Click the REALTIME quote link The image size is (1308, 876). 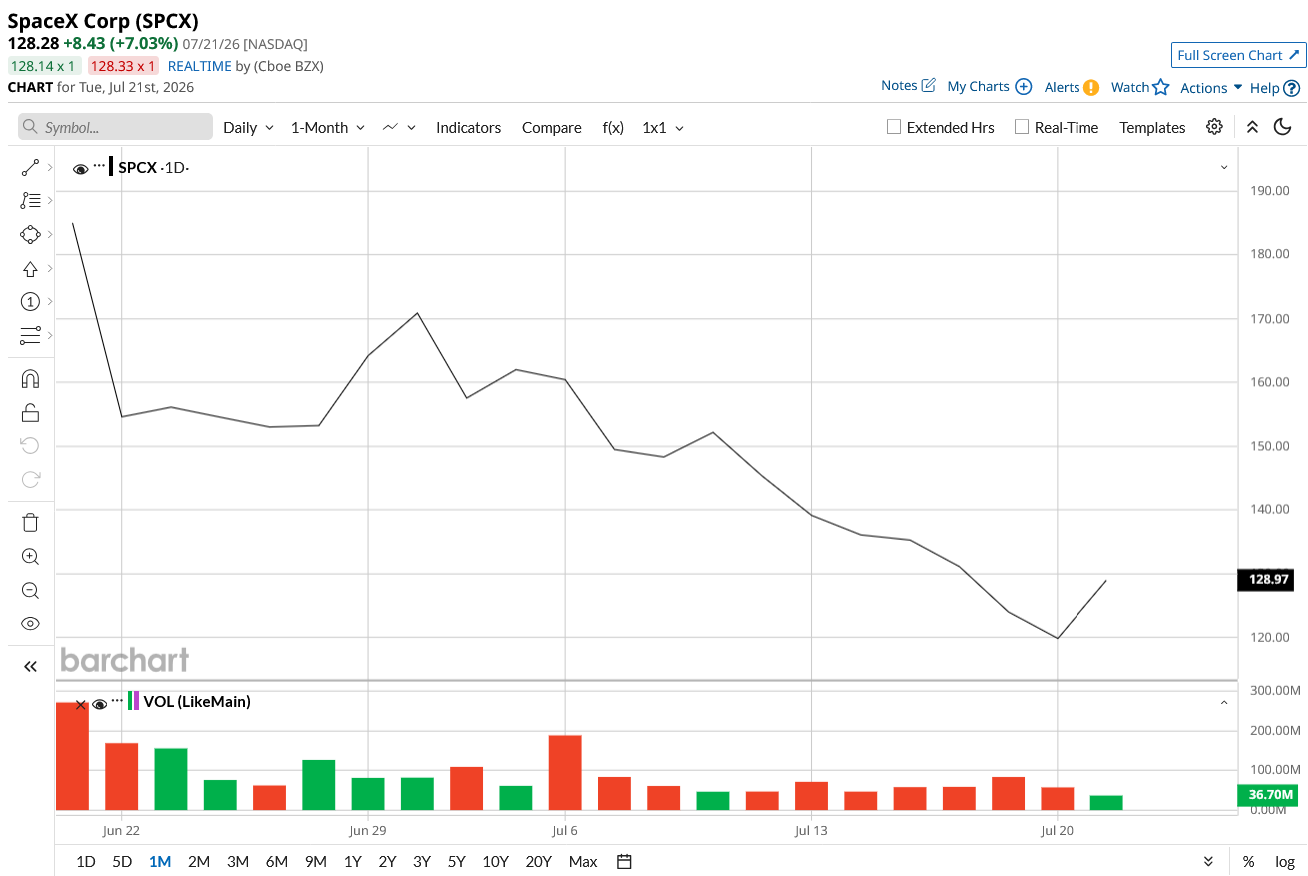[x=200, y=66]
